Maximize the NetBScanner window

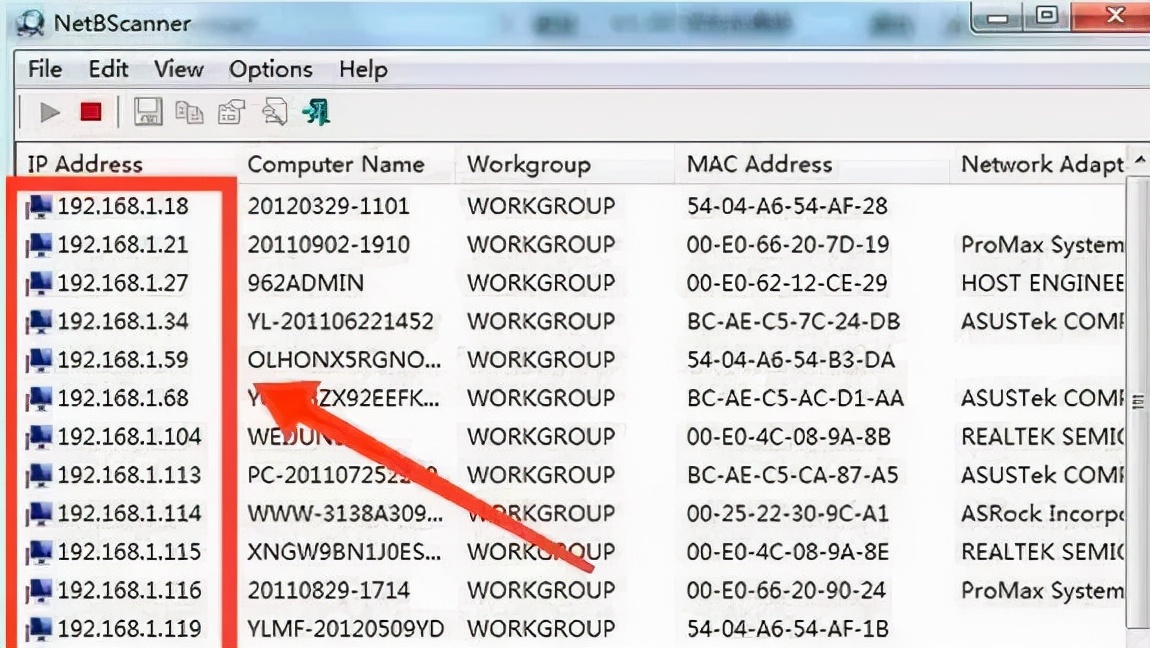[1047, 16]
